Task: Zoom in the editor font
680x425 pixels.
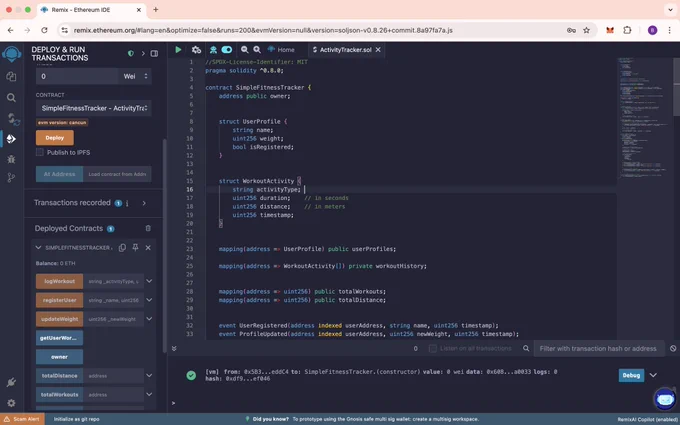Action: [x=257, y=50]
